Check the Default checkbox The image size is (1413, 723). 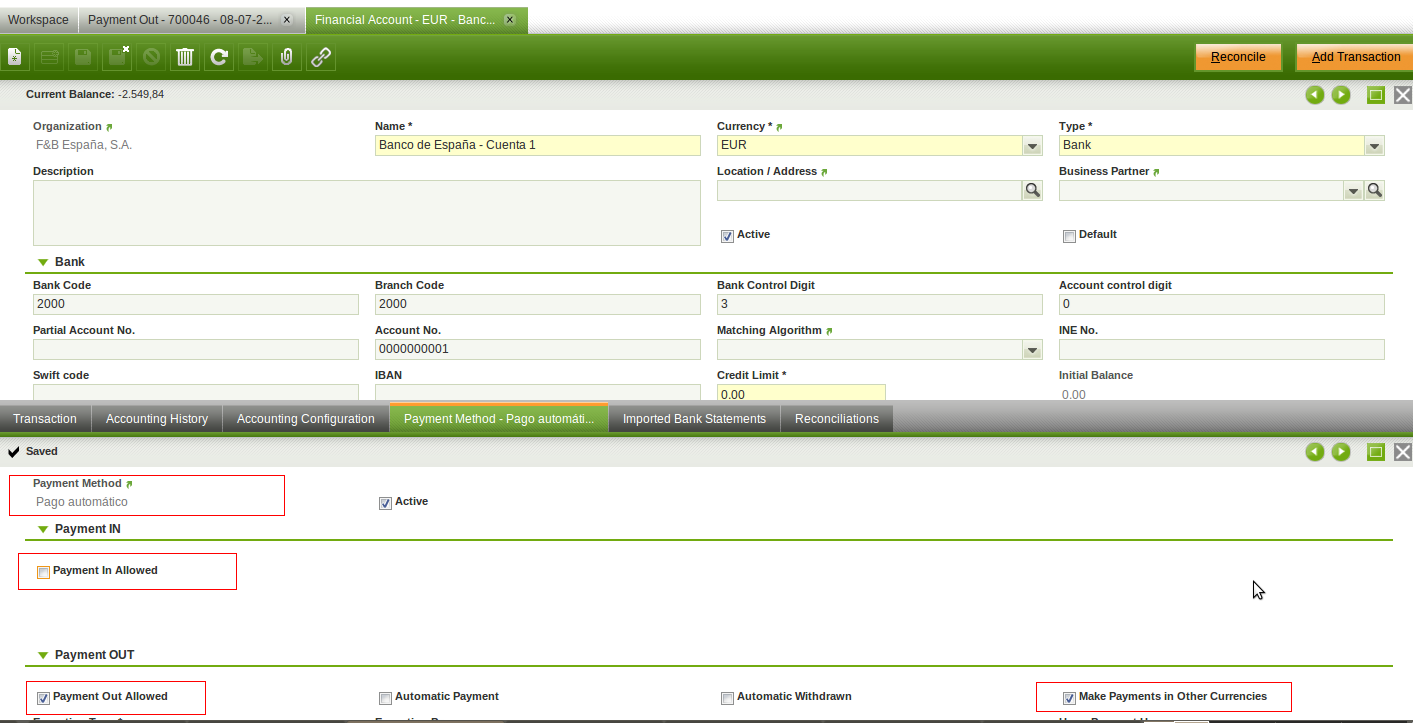coord(1069,236)
